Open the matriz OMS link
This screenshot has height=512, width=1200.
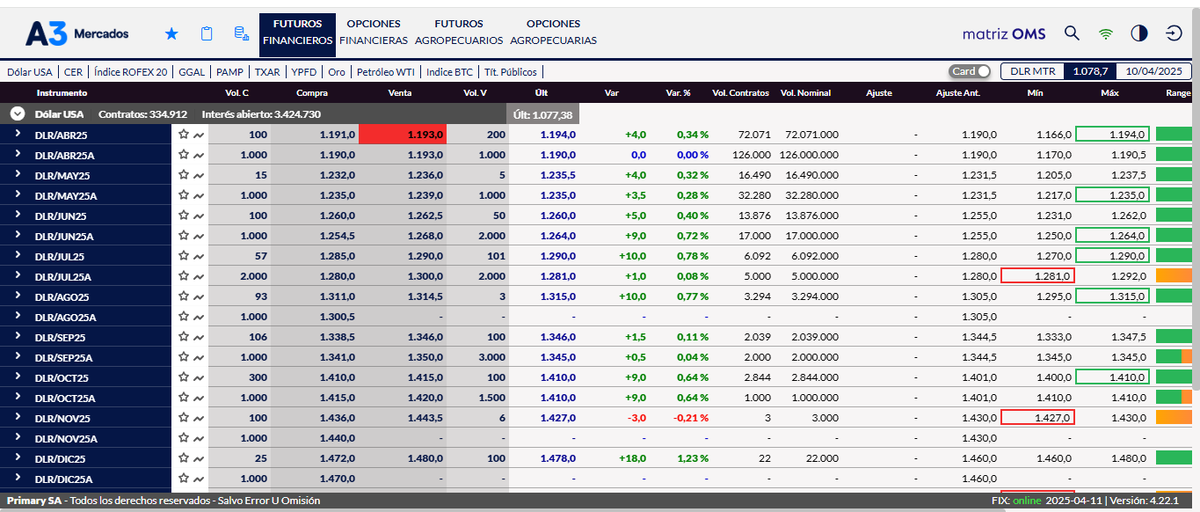tap(1004, 33)
